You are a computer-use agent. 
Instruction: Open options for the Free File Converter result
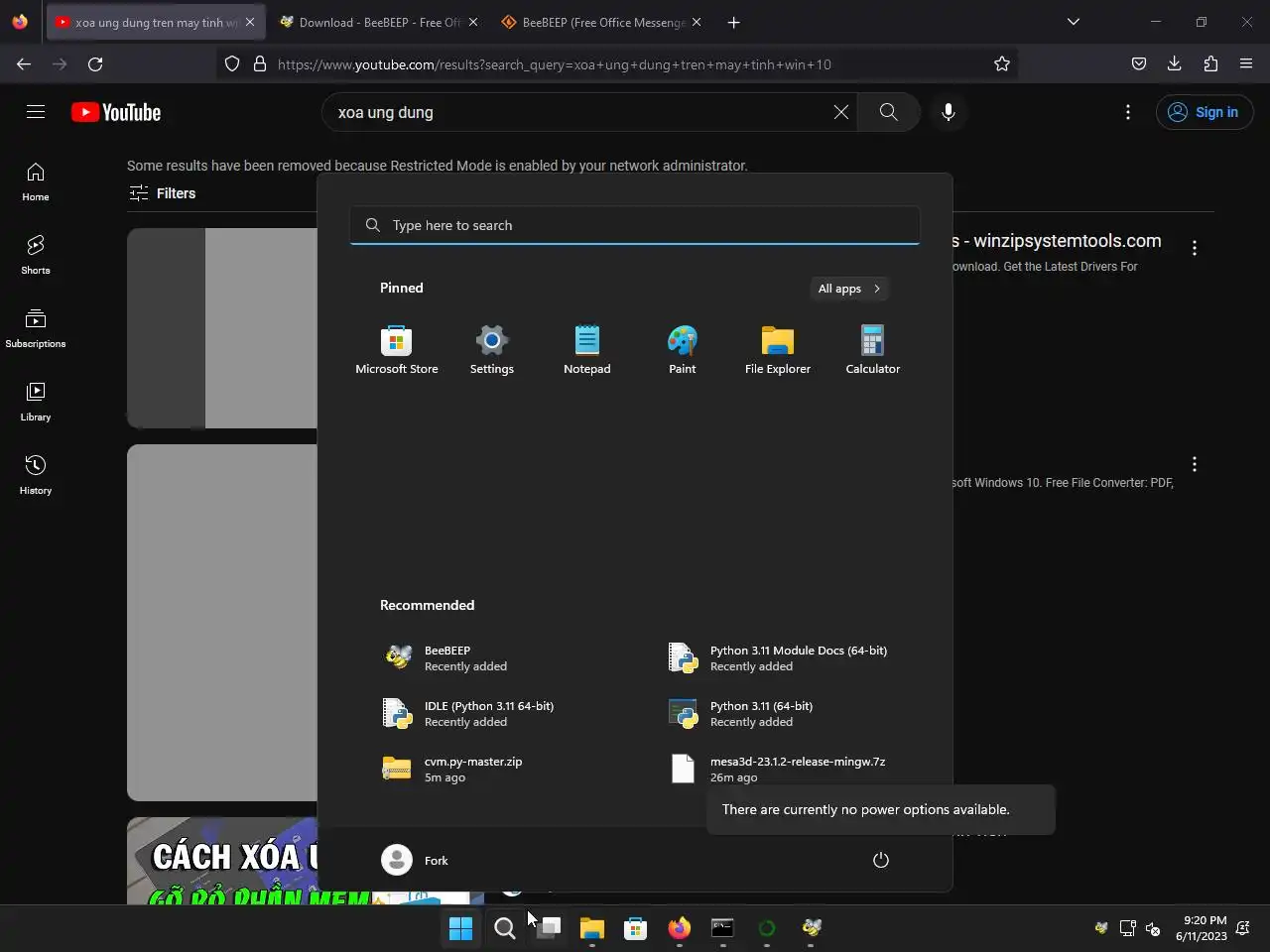click(x=1195, y=464)
